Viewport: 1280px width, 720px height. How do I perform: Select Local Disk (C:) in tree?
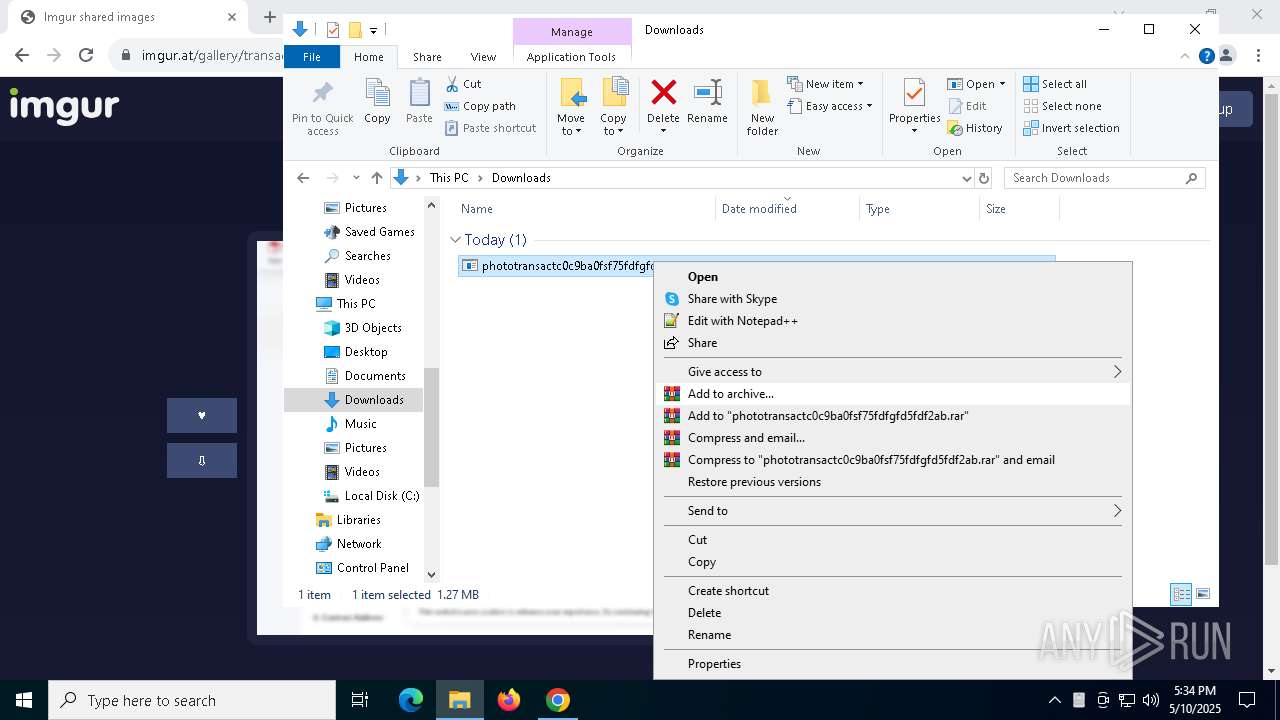pyautogui.click(x=371, y=496)
